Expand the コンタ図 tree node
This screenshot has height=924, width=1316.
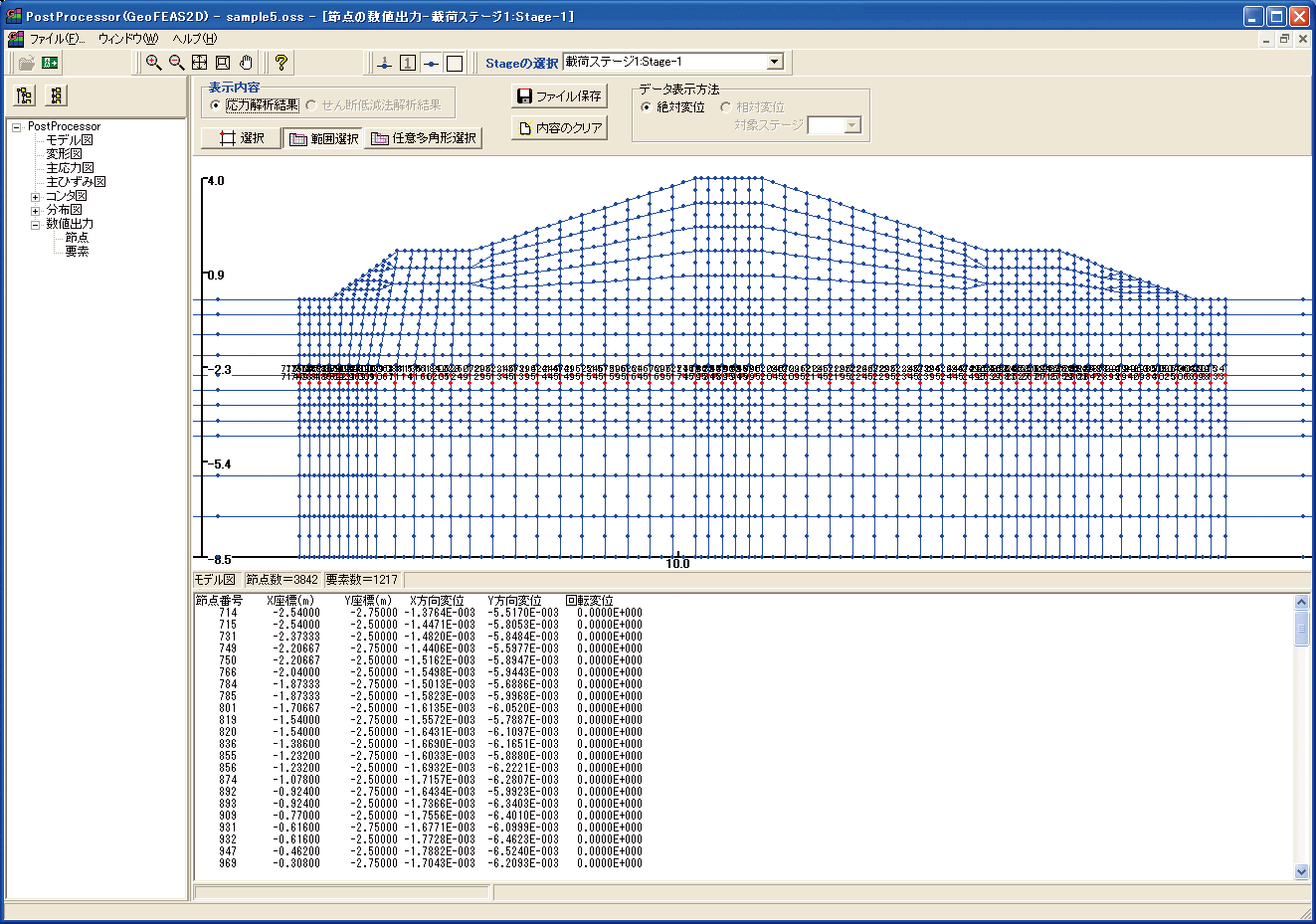36,197
